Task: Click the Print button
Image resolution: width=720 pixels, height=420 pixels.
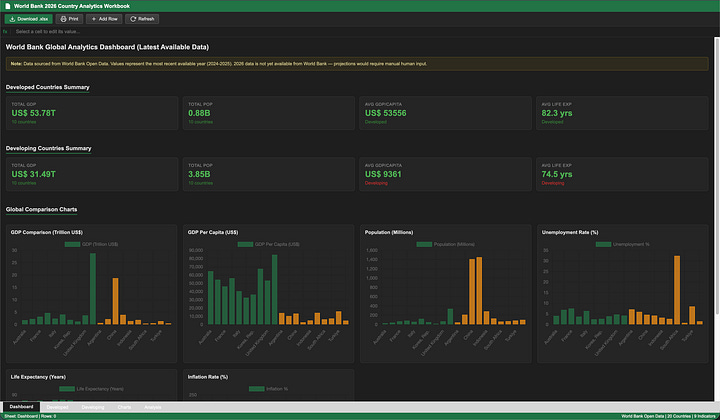Action: 69,19
